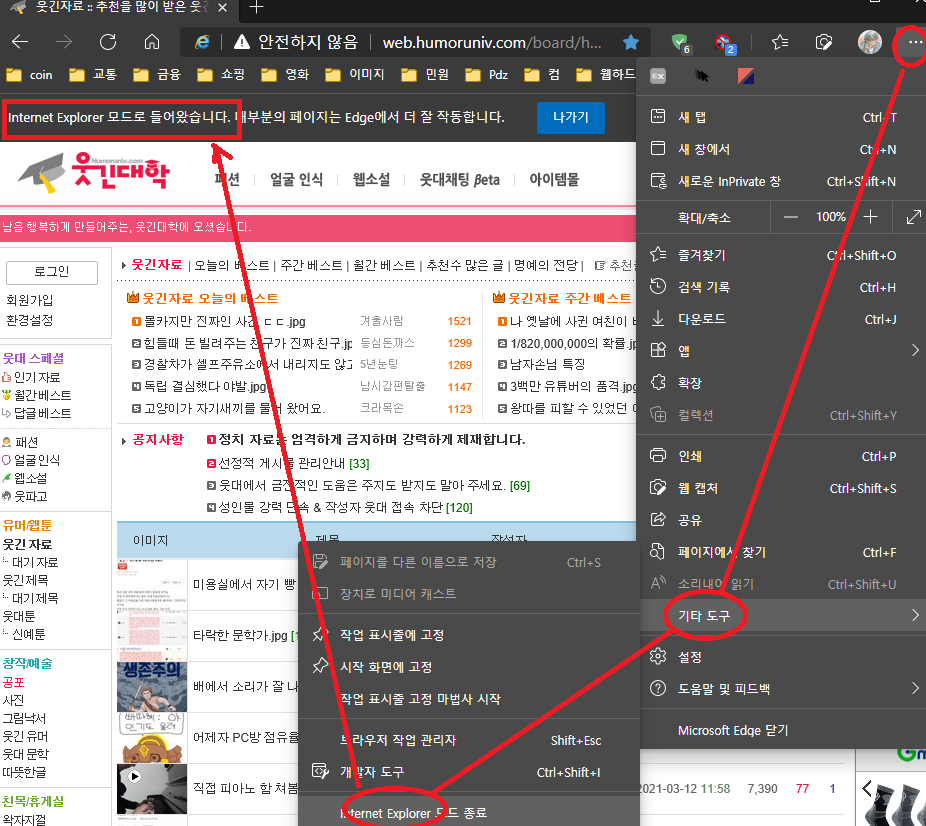Go back with the browser back arrow

20,42
